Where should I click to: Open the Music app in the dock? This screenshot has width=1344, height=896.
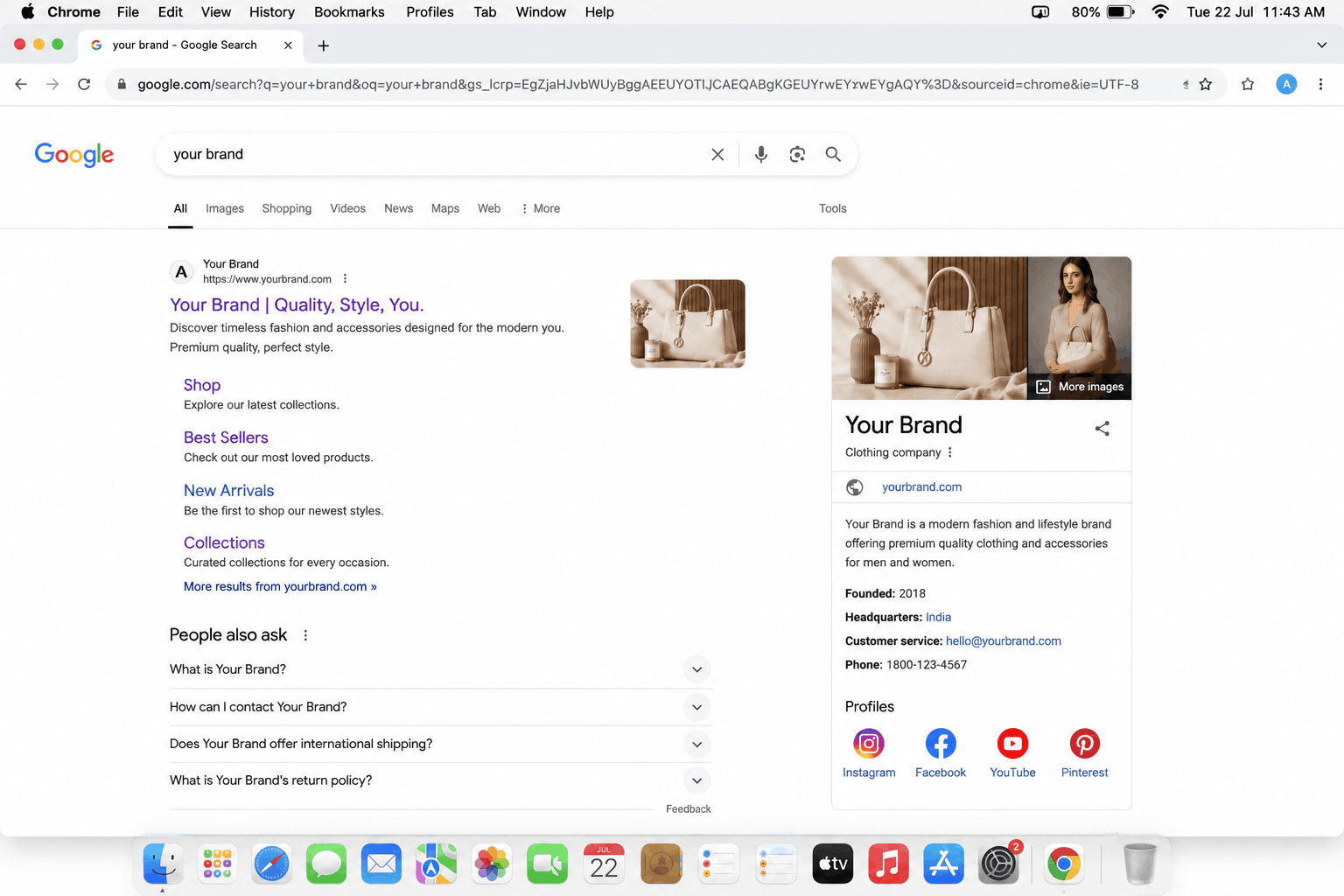[x=888, y=864]
